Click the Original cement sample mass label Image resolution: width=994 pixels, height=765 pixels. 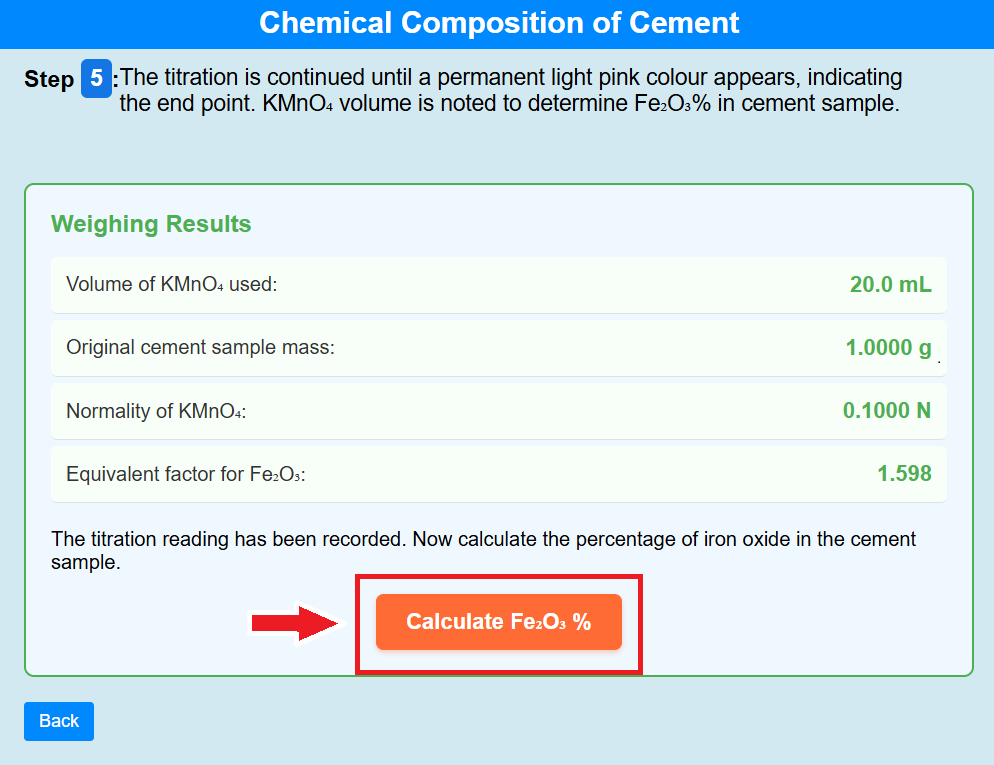click(x=200, y=348)
